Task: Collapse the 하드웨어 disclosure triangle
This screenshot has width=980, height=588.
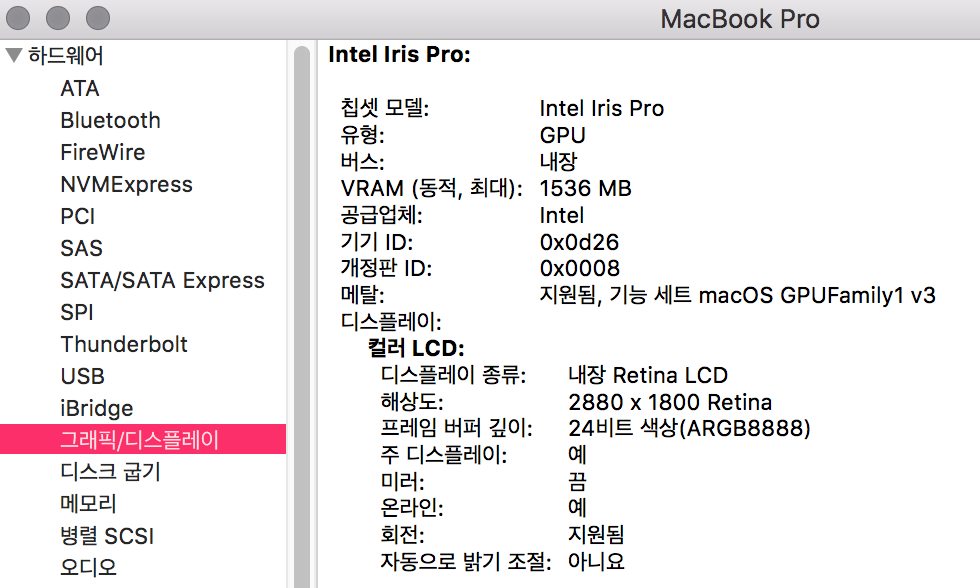Action: coord(14,55)
